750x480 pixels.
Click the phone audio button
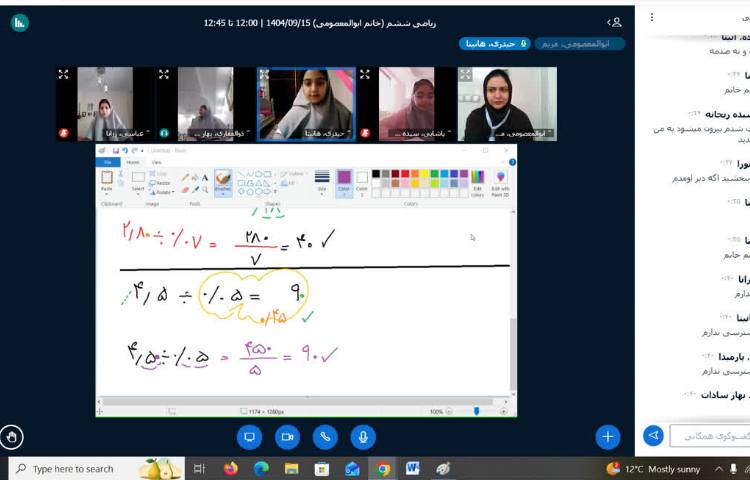(325, 437)
